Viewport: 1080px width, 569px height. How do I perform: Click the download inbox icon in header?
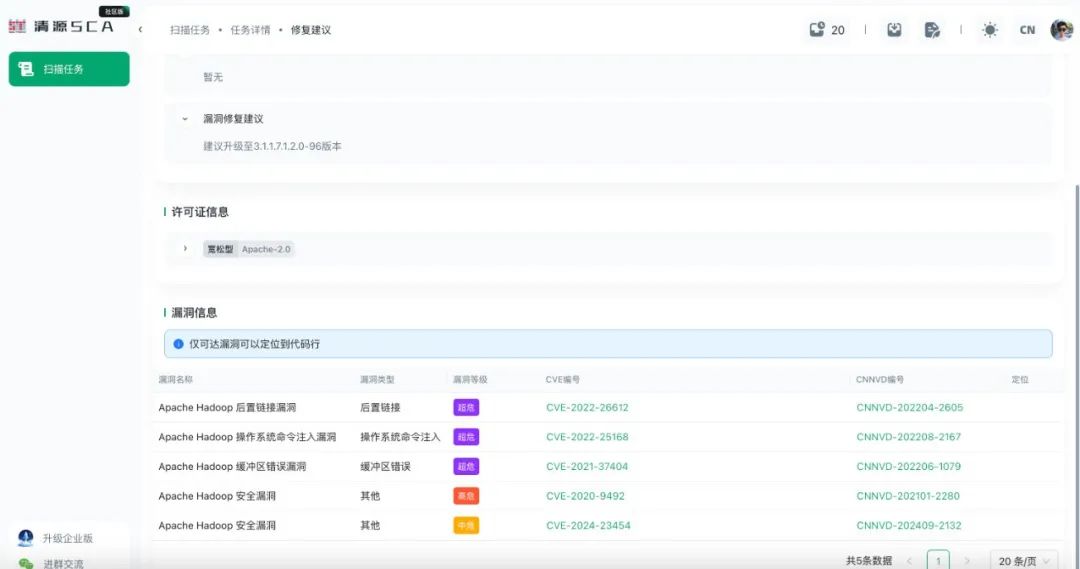coord(894,30)
